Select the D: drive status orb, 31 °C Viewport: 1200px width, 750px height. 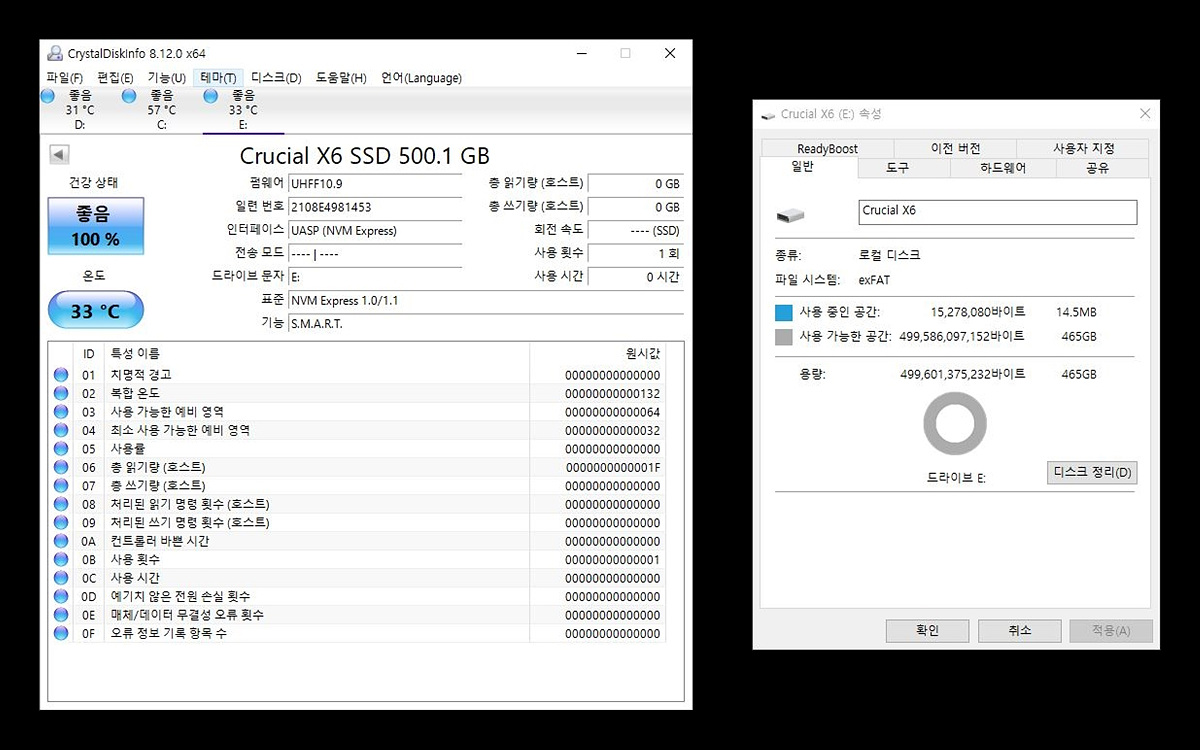48,96
